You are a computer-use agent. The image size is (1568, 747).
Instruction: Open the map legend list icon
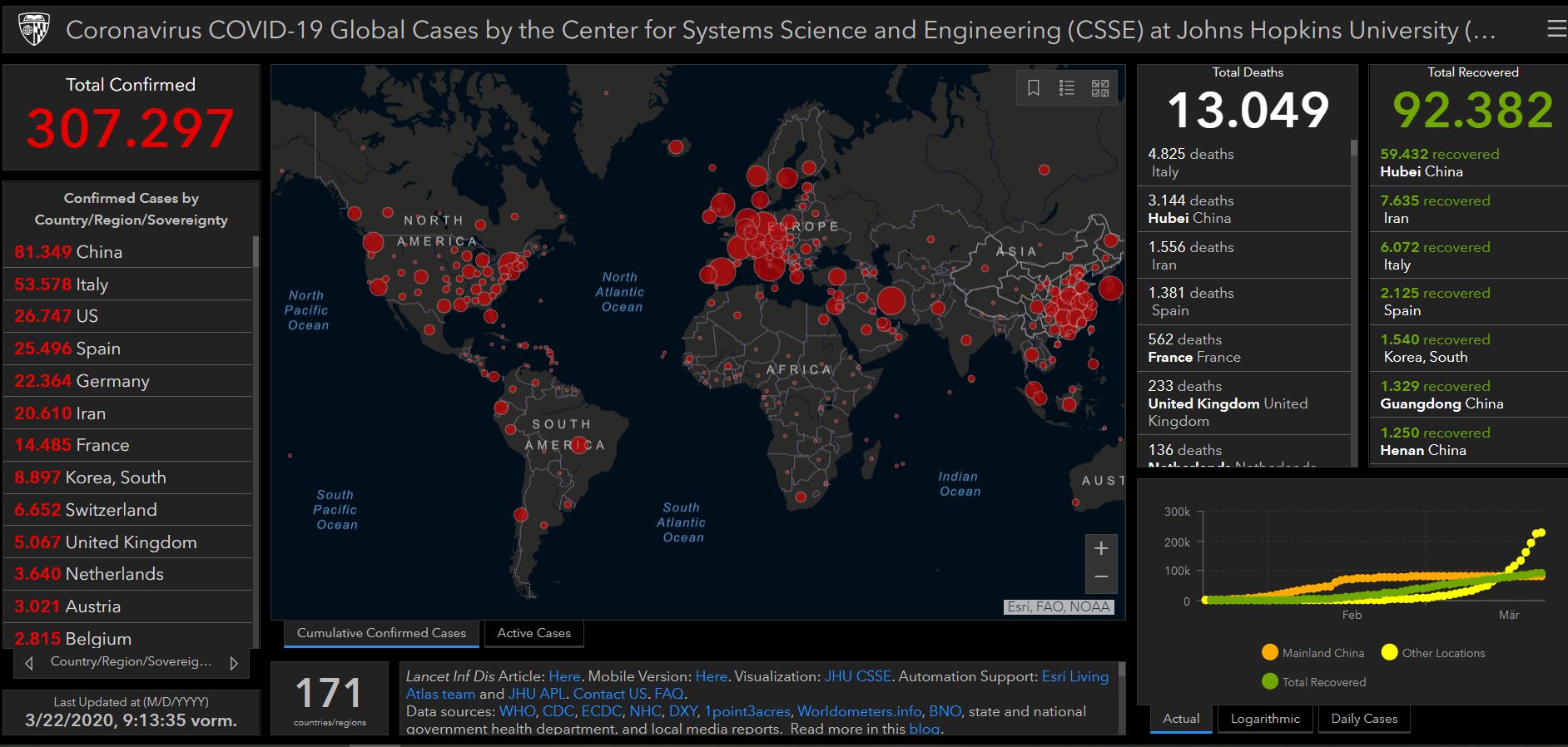(x=1067, y=88)
